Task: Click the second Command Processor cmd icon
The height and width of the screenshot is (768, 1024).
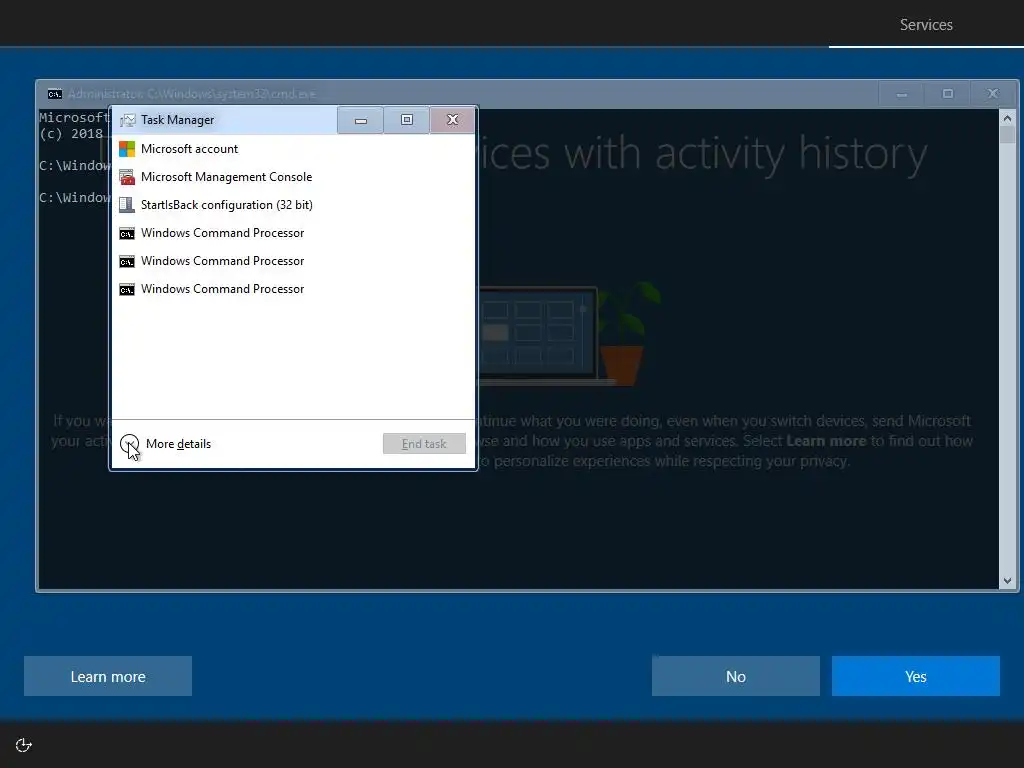Action: (127, 262)
